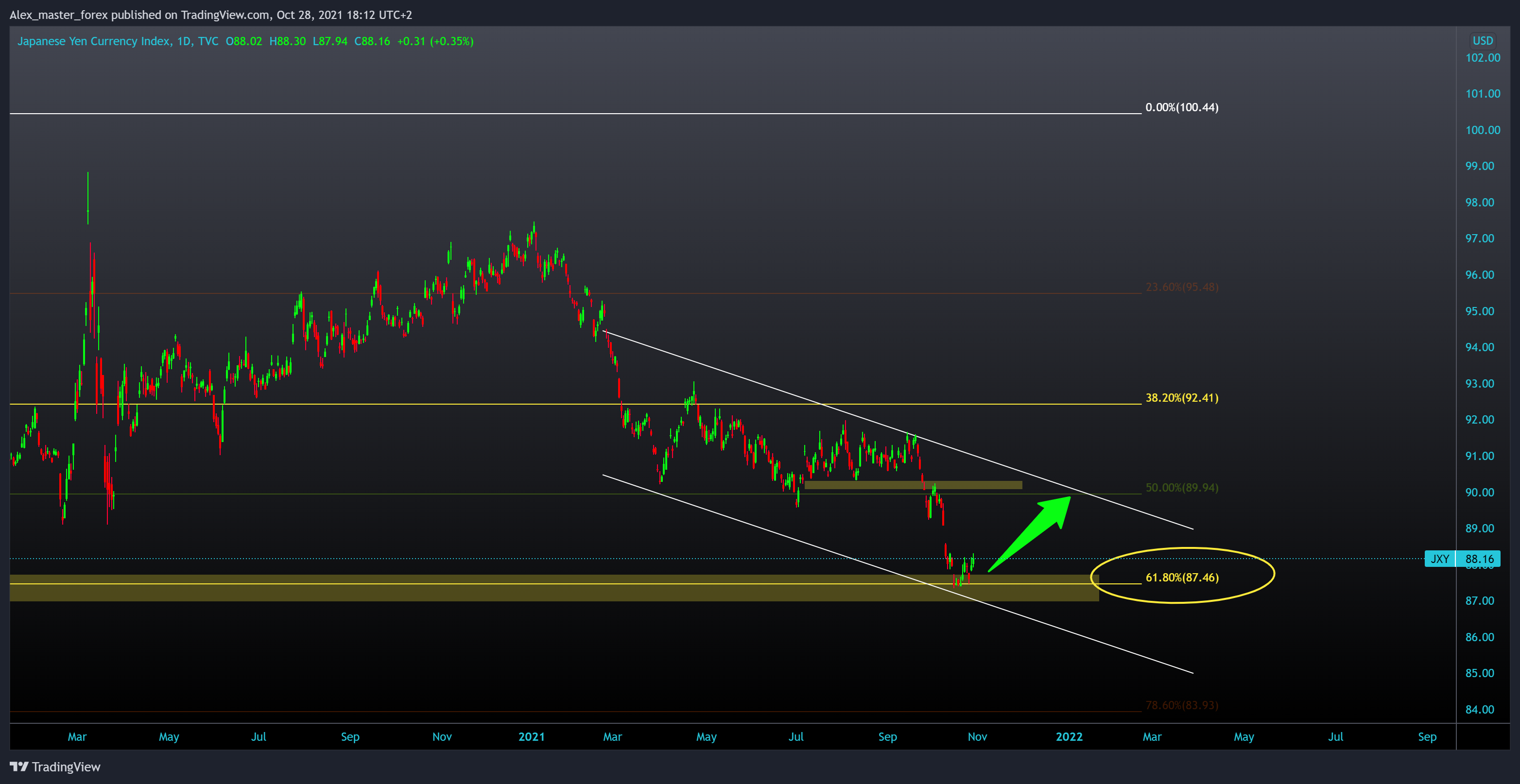Click the Japanese Yen Currency Index title
Viewport: 1520px width, 784px height.
tap(94, 41)
